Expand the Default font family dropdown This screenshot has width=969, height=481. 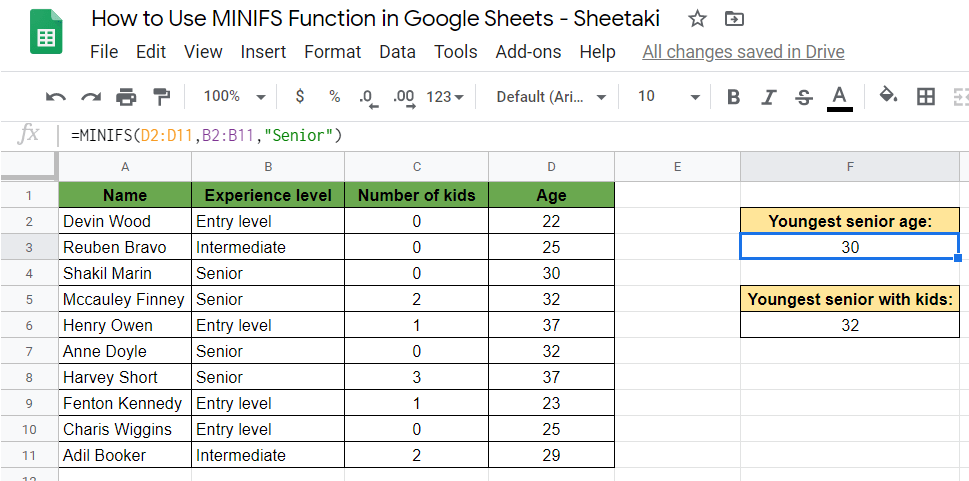coord(551,97)
